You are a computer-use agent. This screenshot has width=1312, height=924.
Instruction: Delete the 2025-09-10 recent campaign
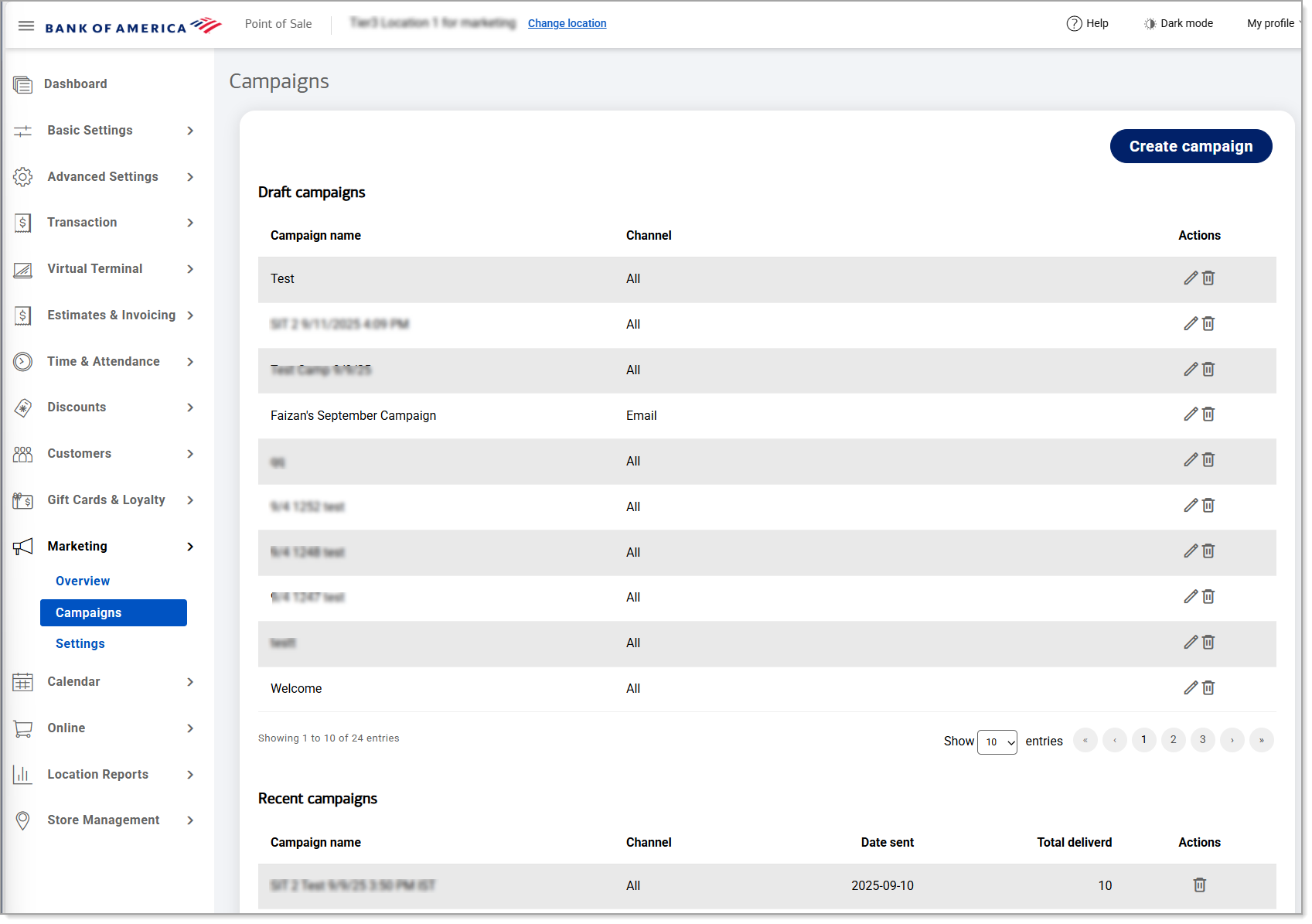pos(1199,885)
